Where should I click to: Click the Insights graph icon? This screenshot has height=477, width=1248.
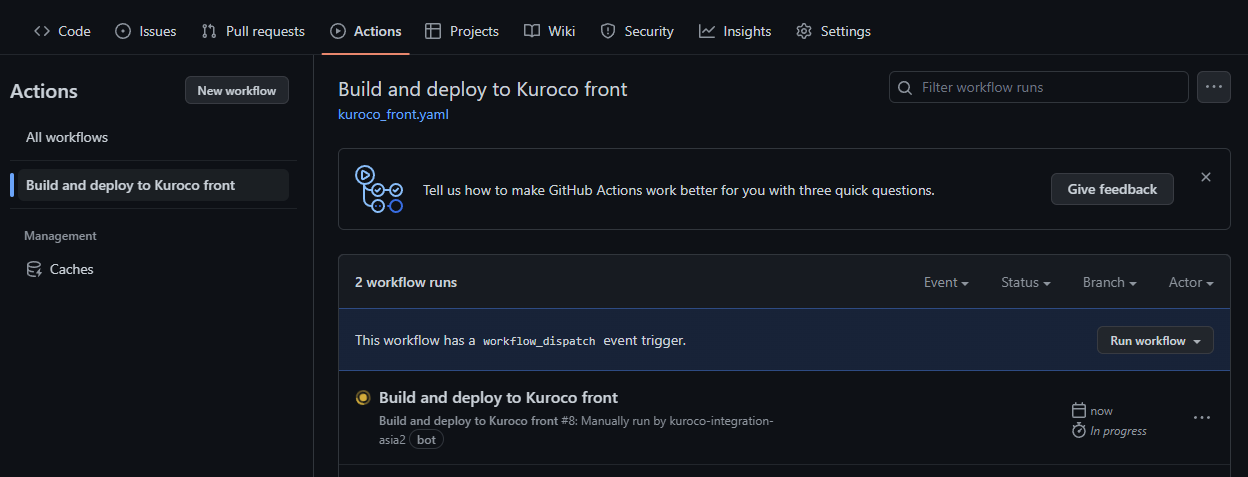707,31
